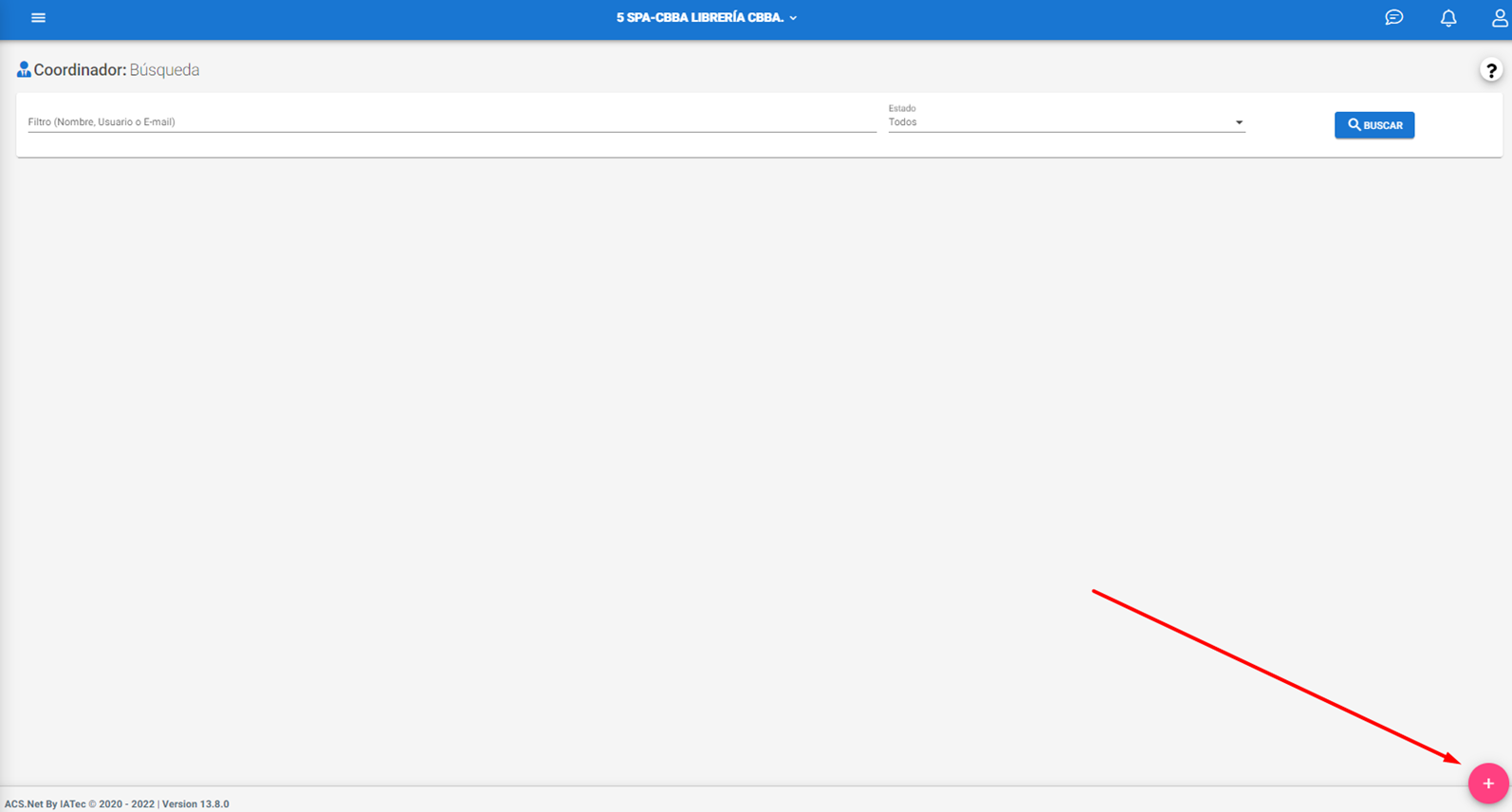Open the help question mark

click(1491, 70)
